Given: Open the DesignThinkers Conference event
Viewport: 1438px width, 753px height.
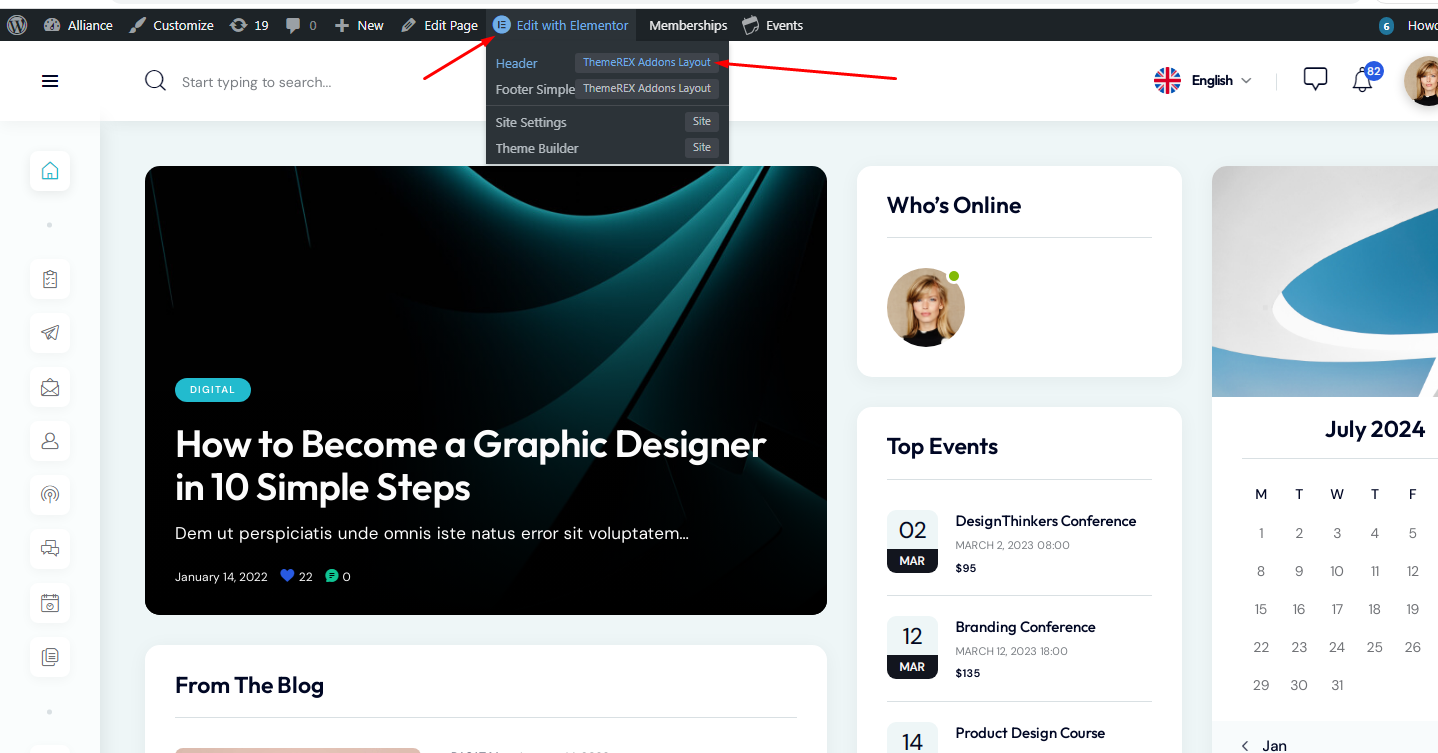Looking at the screenshot, I should (x=1046, y=521).
